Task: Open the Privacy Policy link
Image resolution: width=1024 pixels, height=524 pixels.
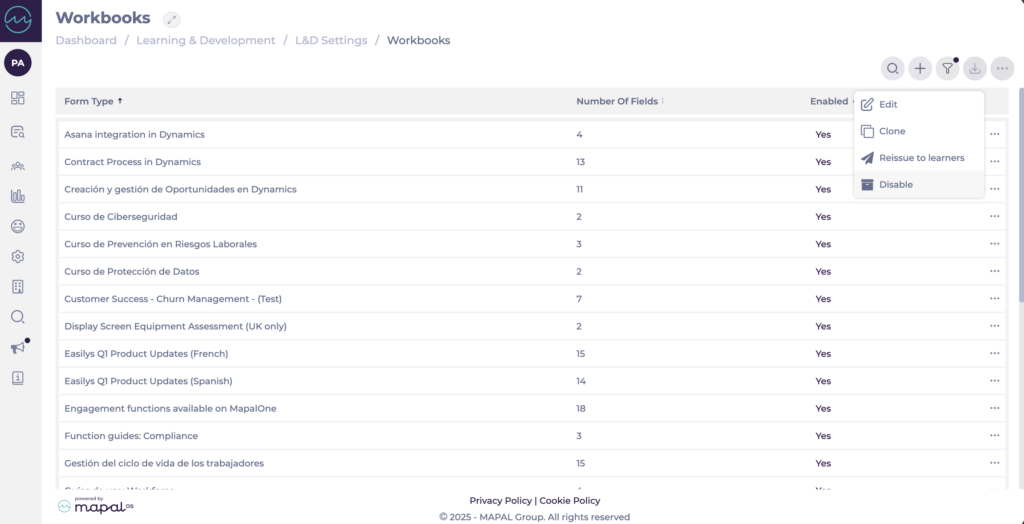Action: [x=500, y=500]
